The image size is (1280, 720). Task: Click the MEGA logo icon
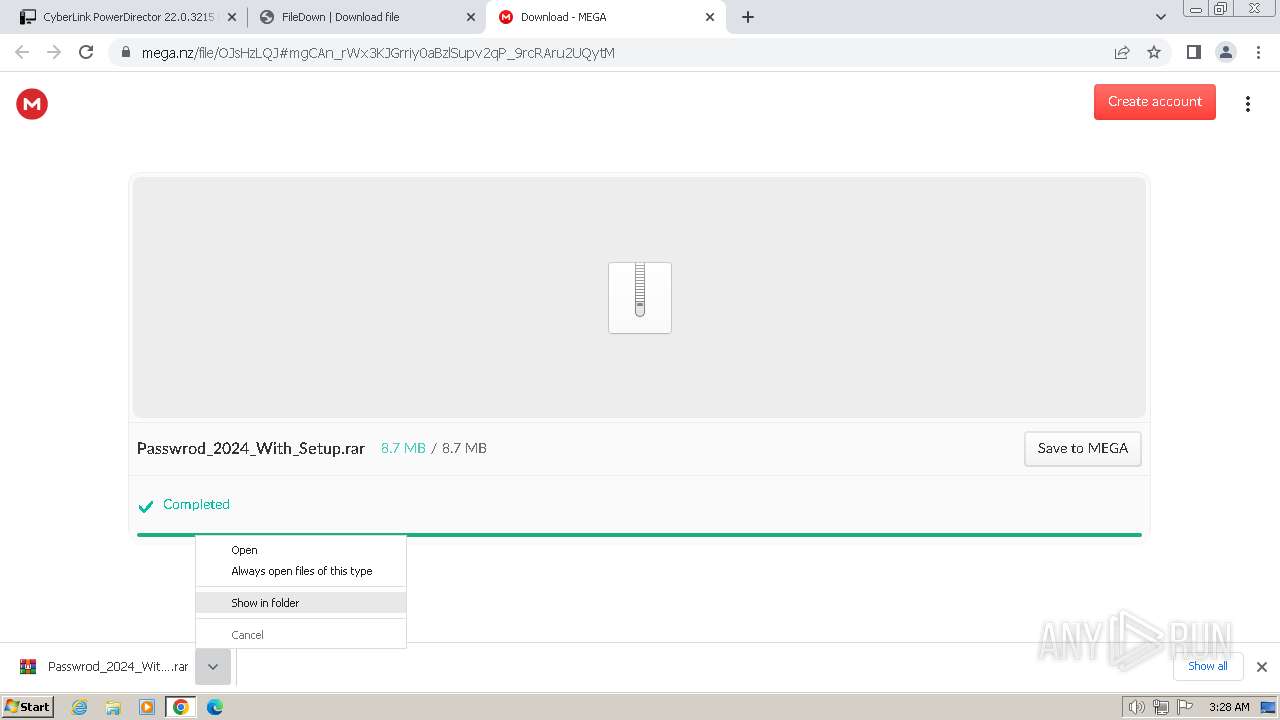point(32,103)
